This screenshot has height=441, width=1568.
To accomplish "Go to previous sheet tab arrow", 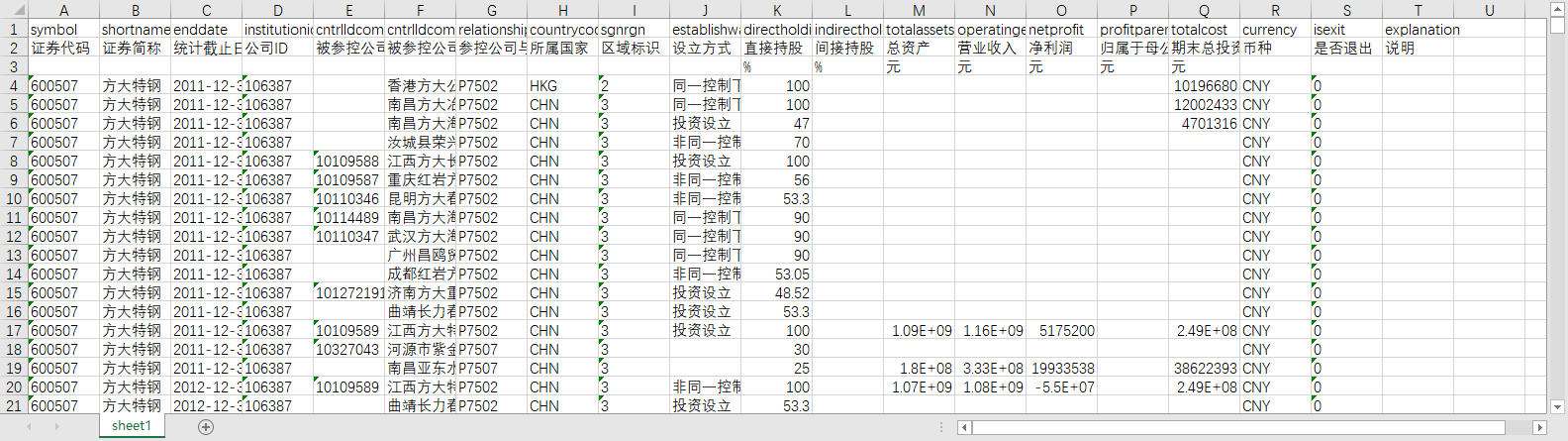I will pyautogui.click(x=30, y=427).
